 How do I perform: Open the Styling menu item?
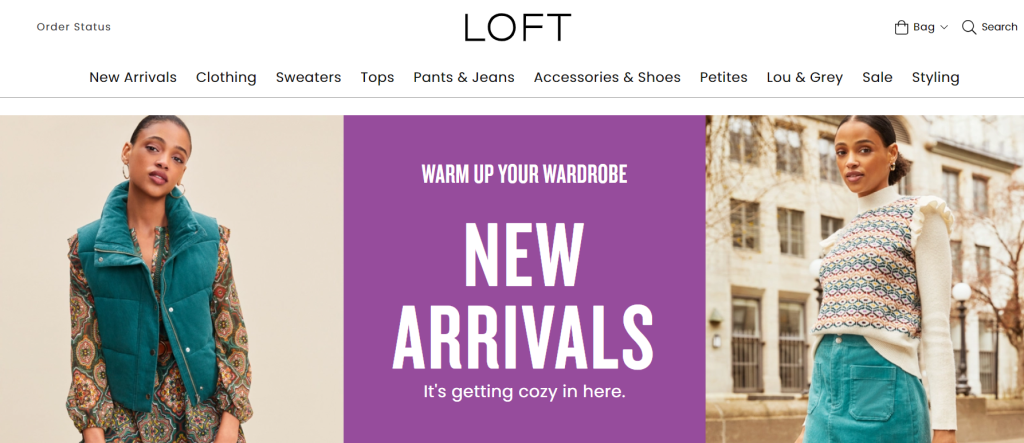click(x=935, y=77)
